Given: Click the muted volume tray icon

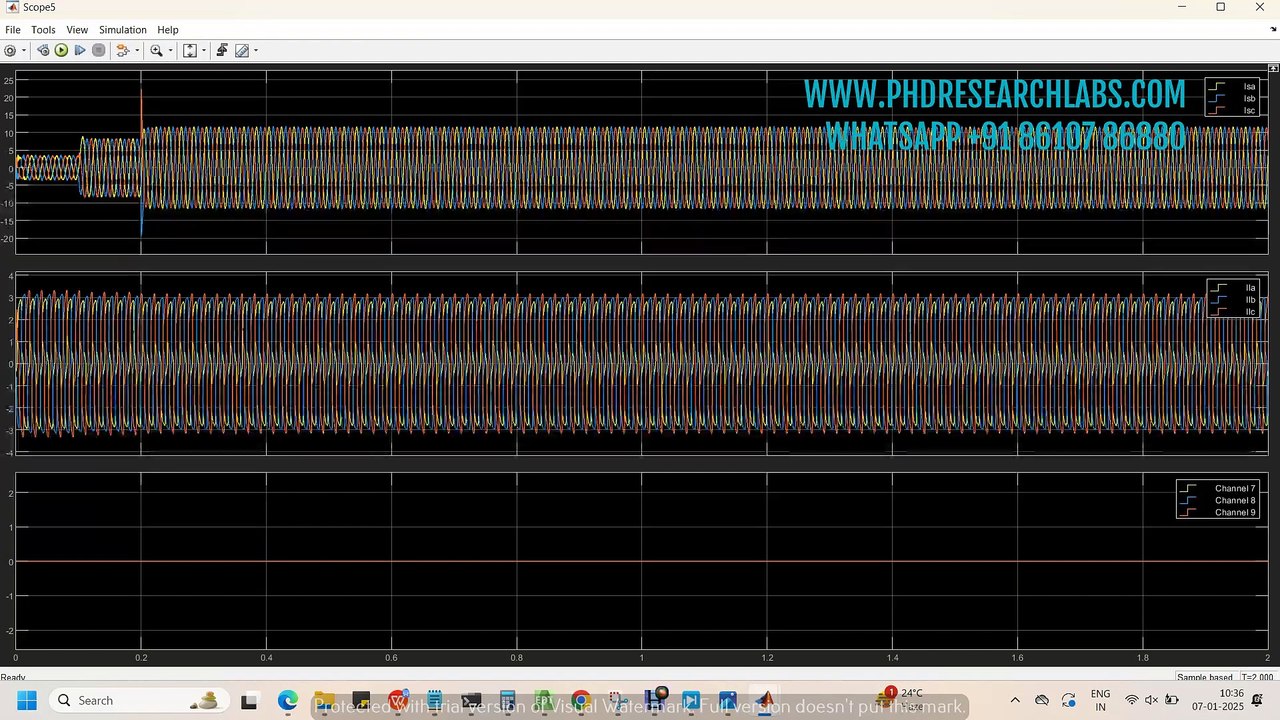Looking at the screenshot, I should point(1152,700).
